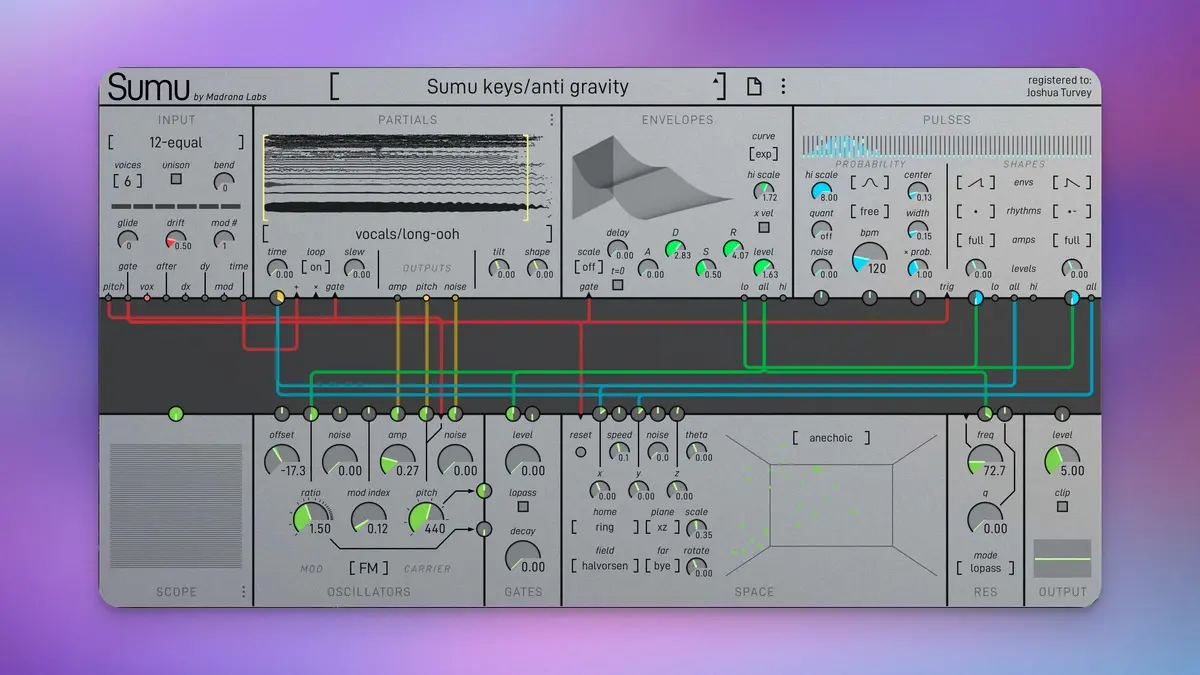1200x675 pixels.
Task: Click the new preset document icon
Action: click(x=755, y=86)
